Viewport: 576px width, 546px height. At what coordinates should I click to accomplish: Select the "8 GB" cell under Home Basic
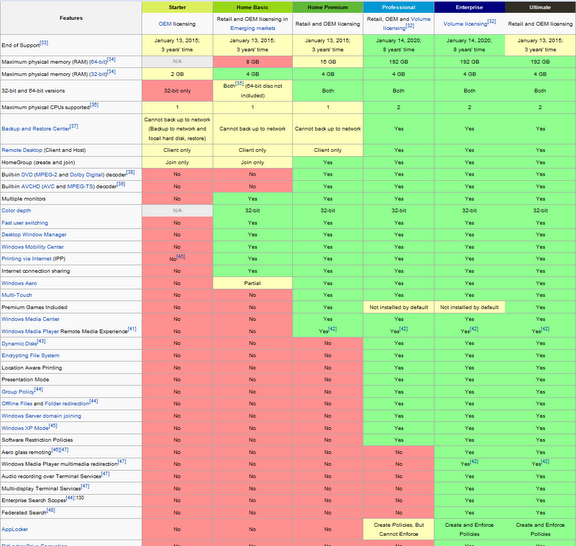point(252,62)
